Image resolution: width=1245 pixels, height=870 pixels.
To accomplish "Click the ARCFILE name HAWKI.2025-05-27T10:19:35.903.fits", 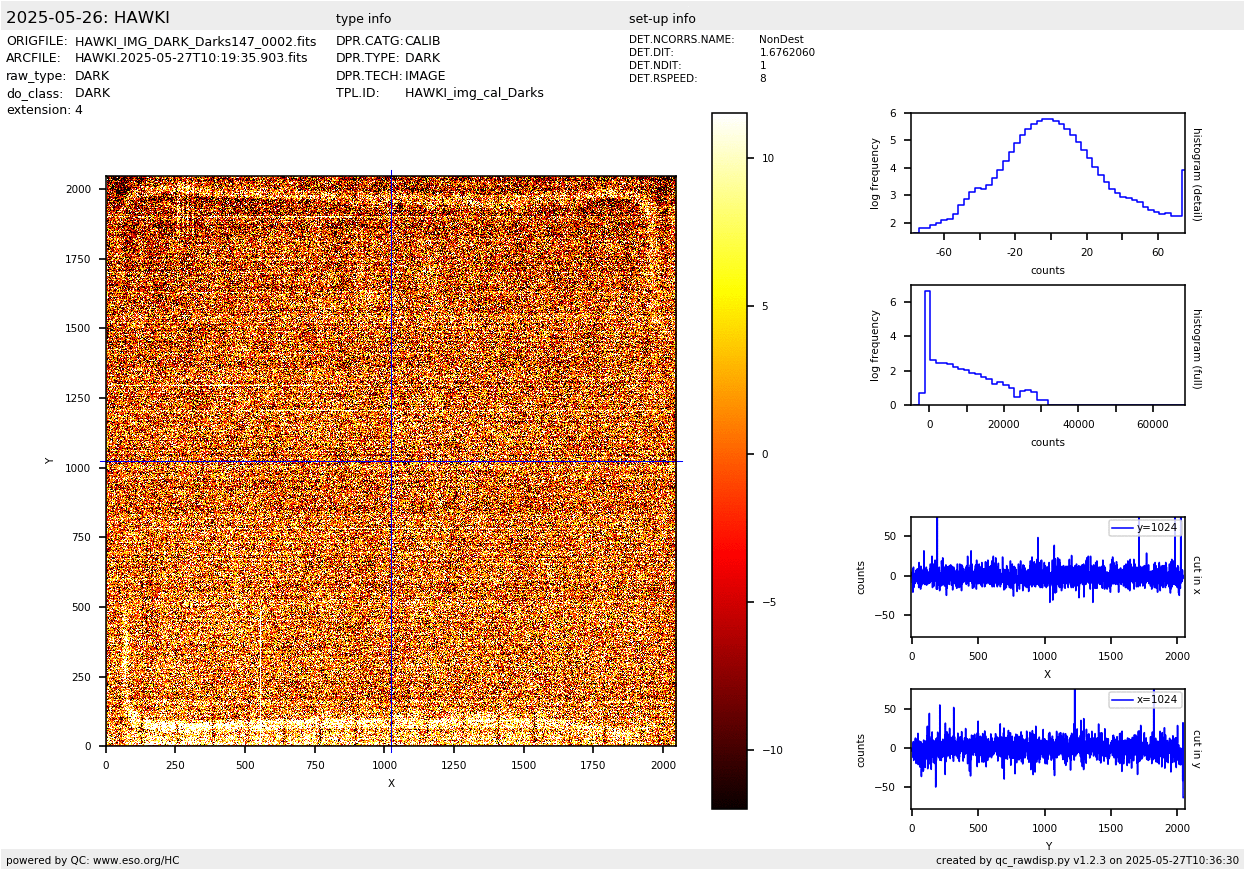I will pyautogui.click(x=191, y=59).
